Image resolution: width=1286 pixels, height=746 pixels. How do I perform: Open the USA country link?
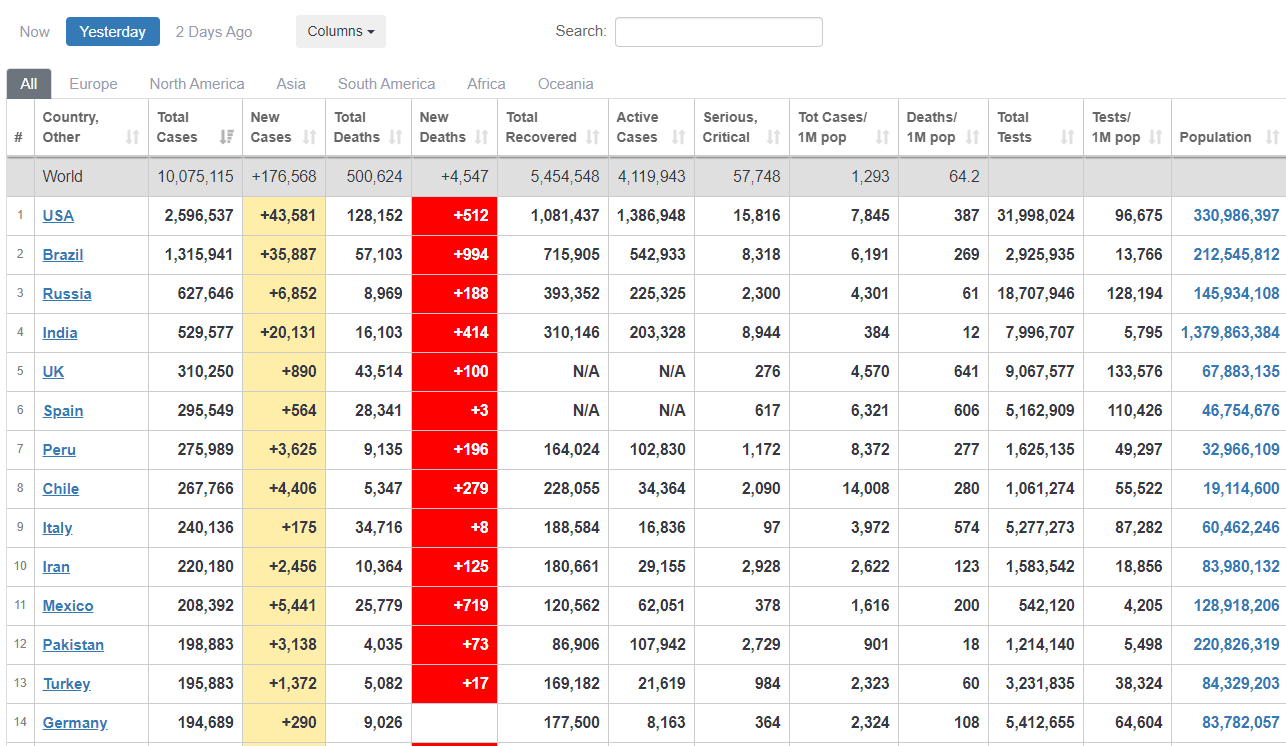click(x=58, y=216)
